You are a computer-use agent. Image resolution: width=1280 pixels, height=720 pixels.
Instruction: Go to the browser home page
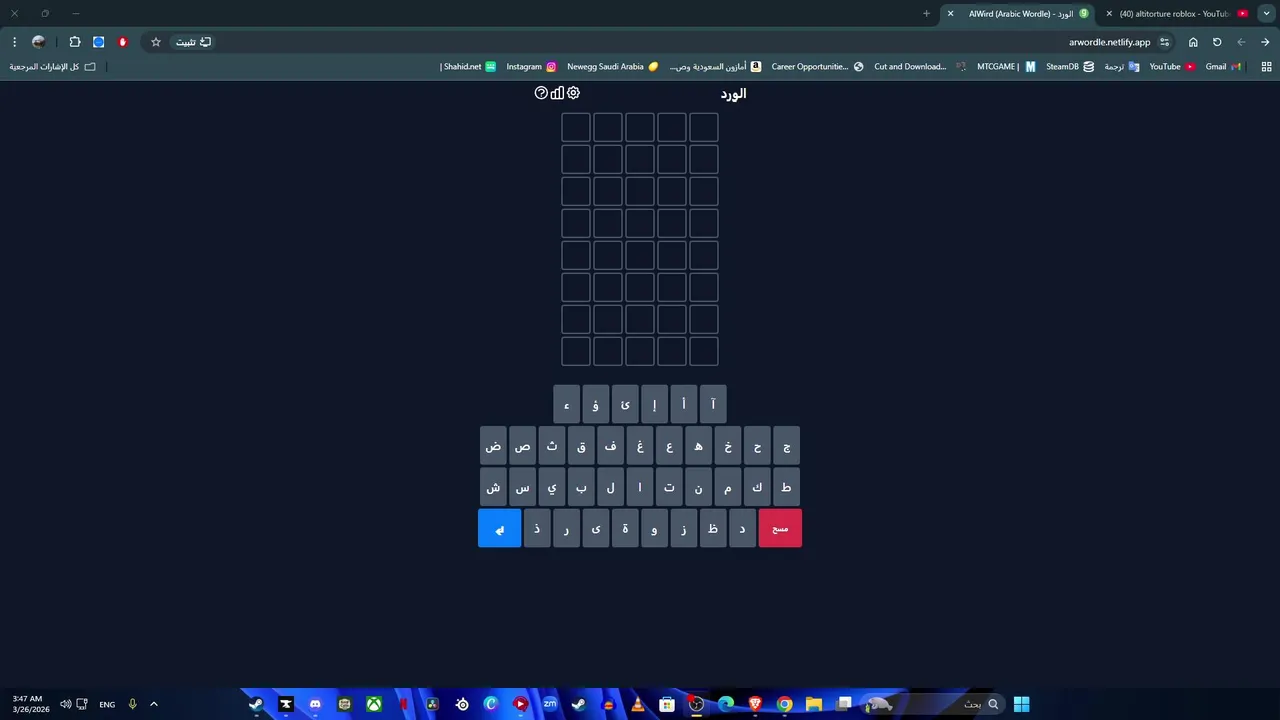(x=1193, y=42)
